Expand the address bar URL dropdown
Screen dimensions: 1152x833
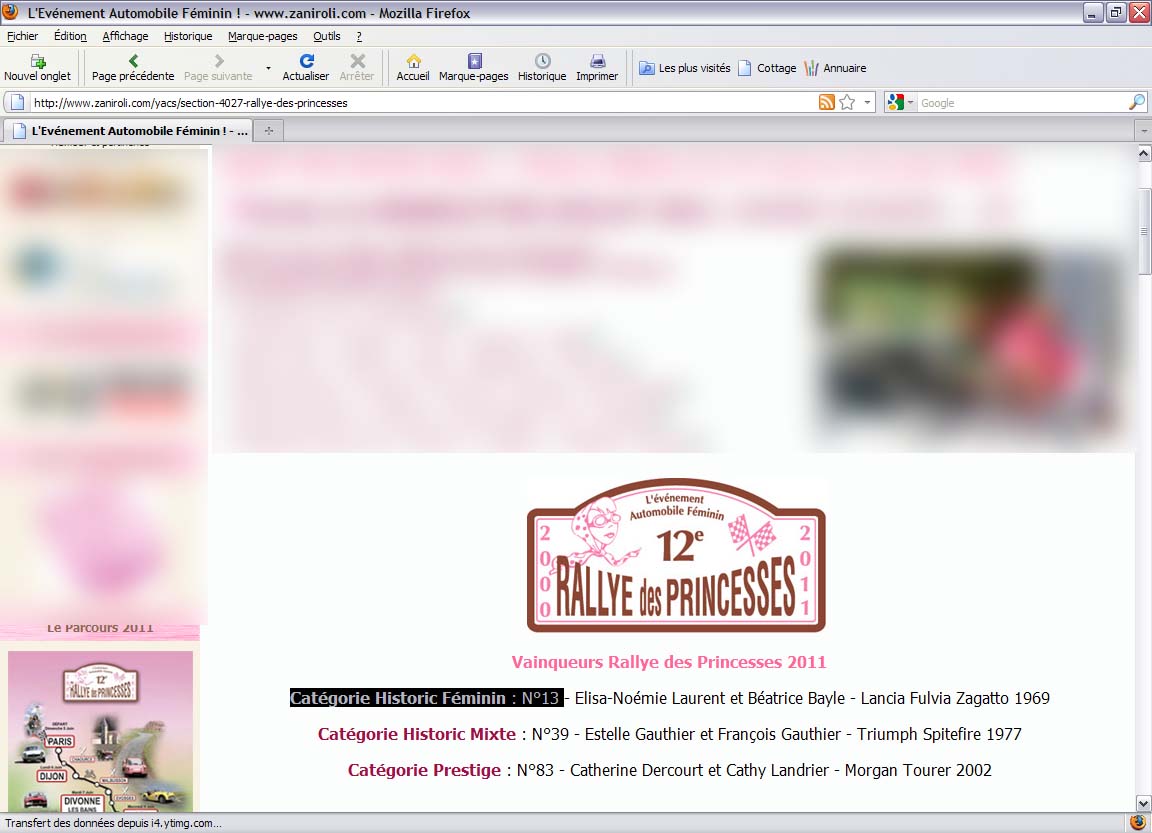tap(868, 103)
